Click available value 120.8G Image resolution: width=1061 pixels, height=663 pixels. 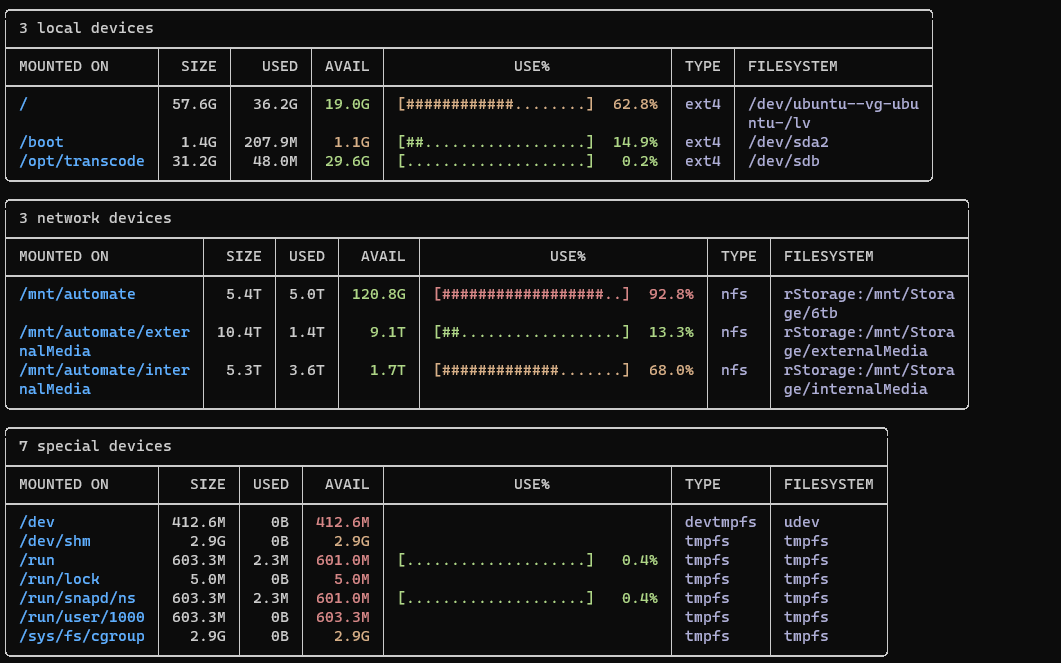pos(379,294)
